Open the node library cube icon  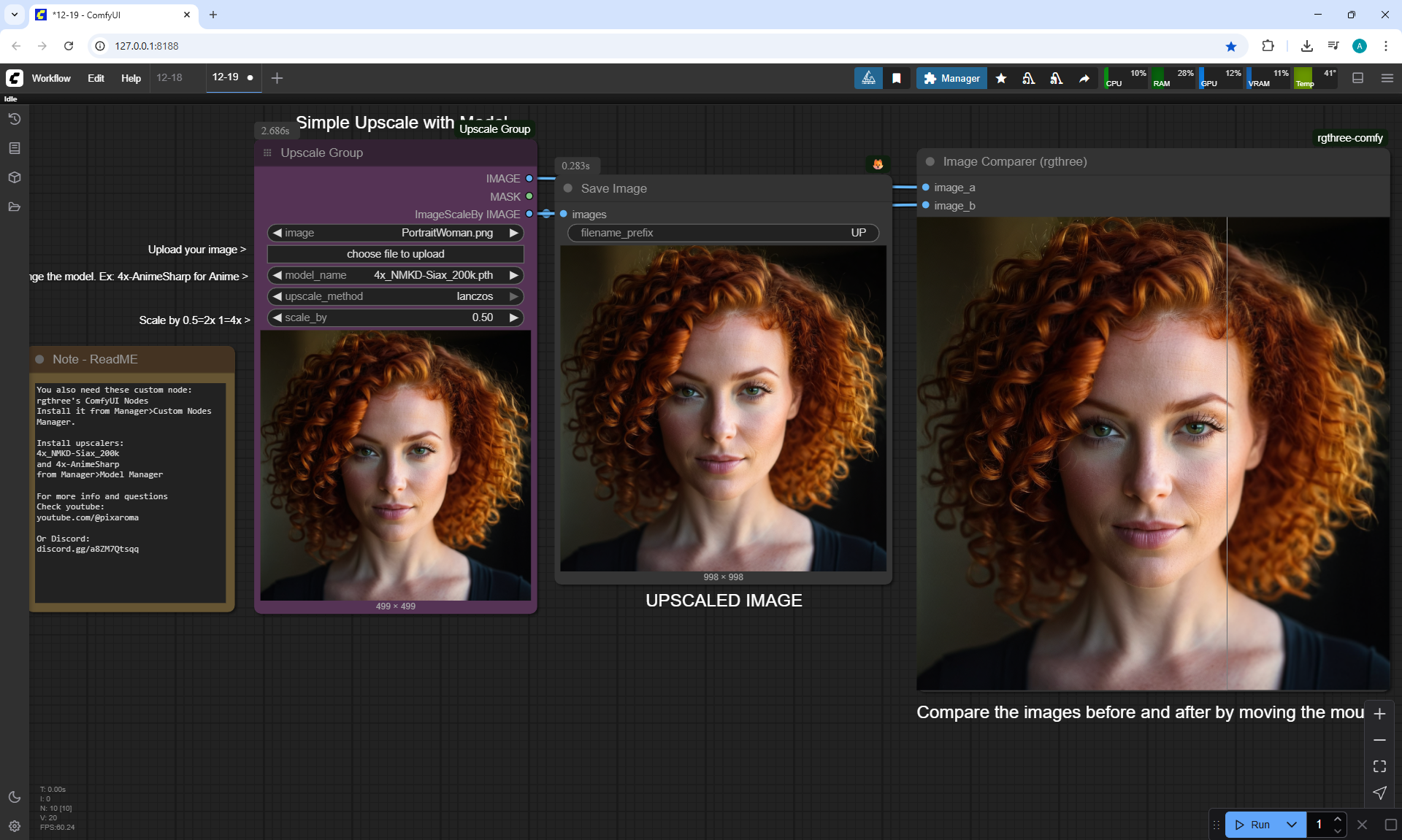tap(14, 177)
